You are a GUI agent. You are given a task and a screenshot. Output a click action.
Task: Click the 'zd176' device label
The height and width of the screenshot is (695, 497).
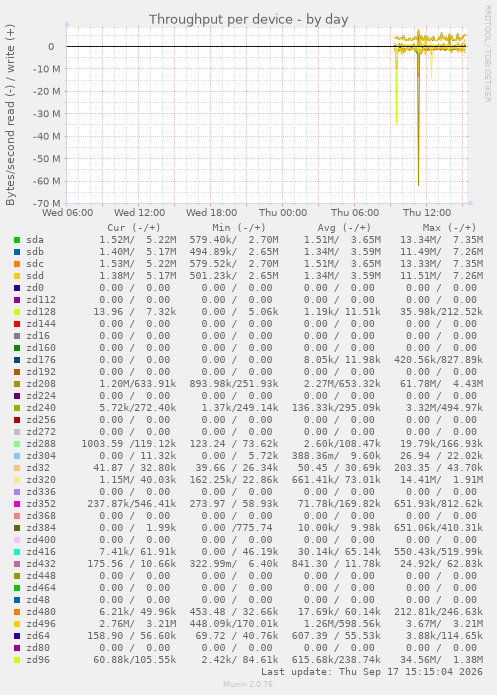pyautogui.click(x=41, y=359)
